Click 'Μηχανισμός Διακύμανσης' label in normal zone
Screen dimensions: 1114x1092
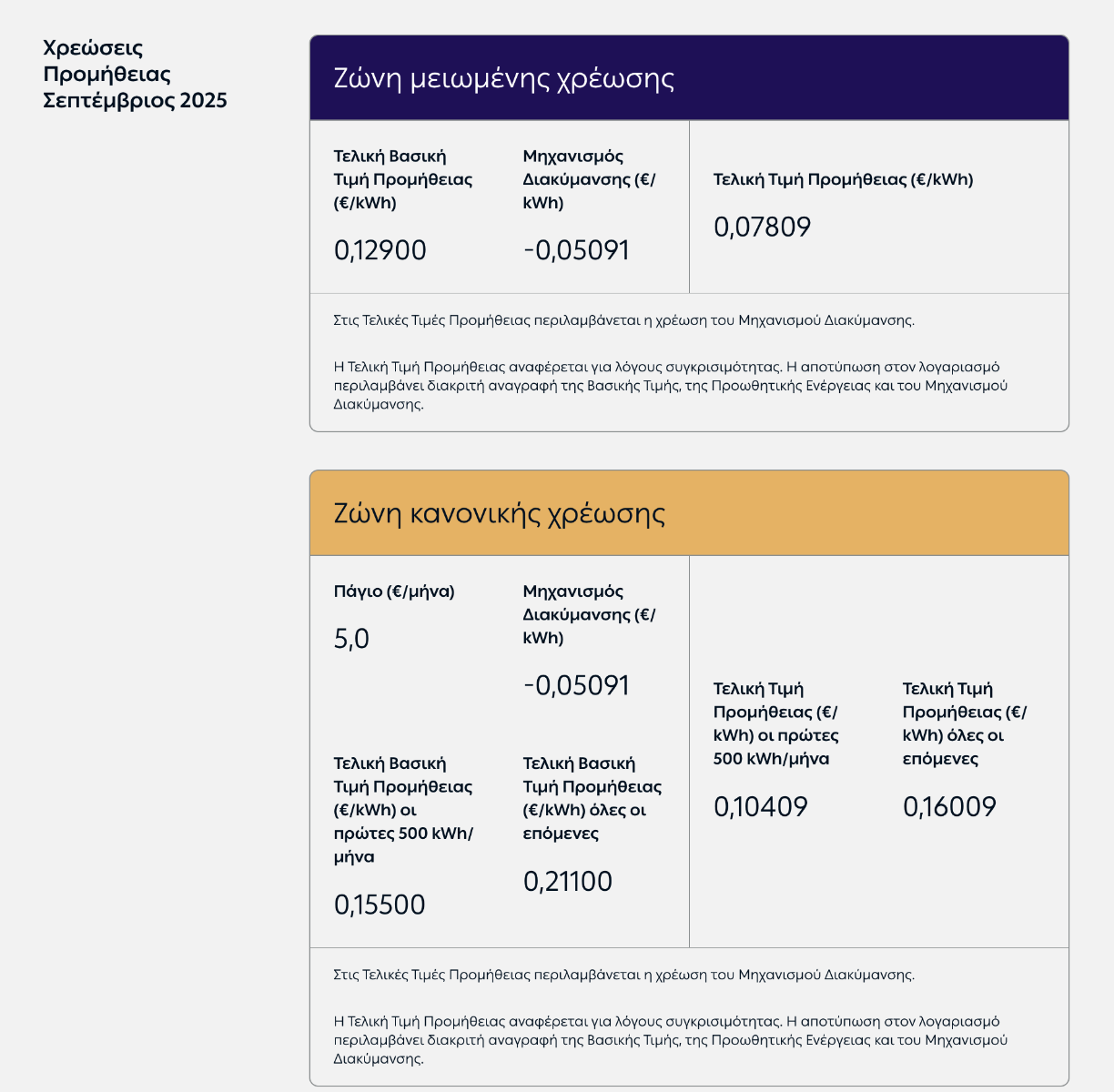pyautogui.click(x=590, y=614)
